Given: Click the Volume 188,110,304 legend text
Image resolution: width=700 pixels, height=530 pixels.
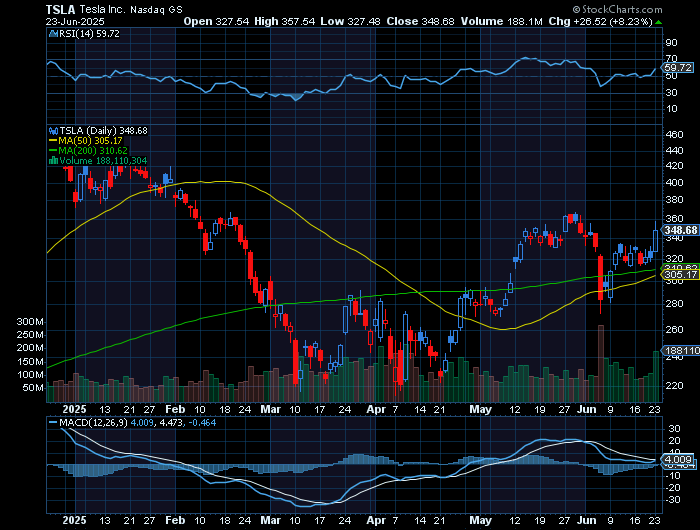Looking at the screenshot, I should click(x=103, y=161).
